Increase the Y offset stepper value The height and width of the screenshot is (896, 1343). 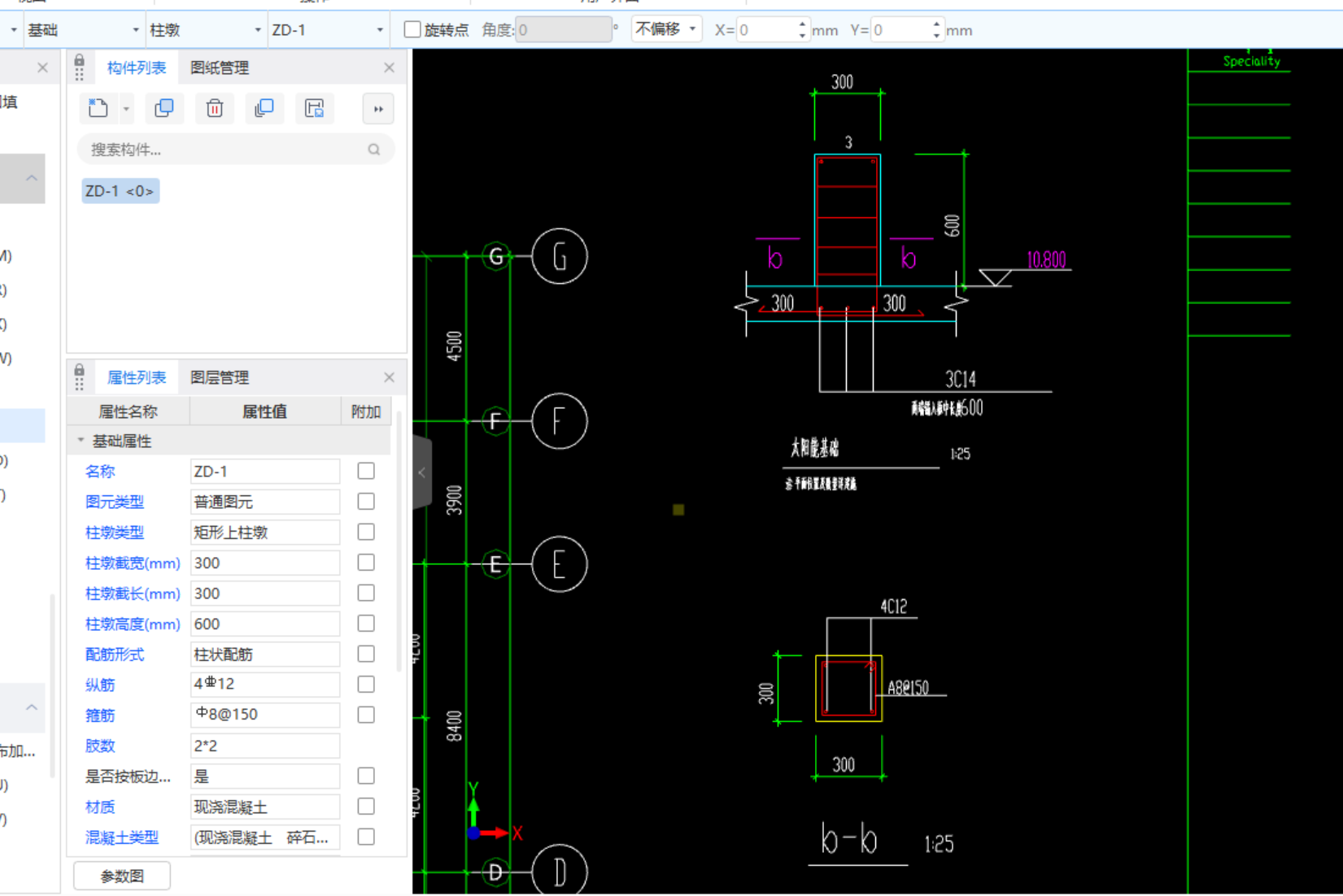[x=937, y=24]
